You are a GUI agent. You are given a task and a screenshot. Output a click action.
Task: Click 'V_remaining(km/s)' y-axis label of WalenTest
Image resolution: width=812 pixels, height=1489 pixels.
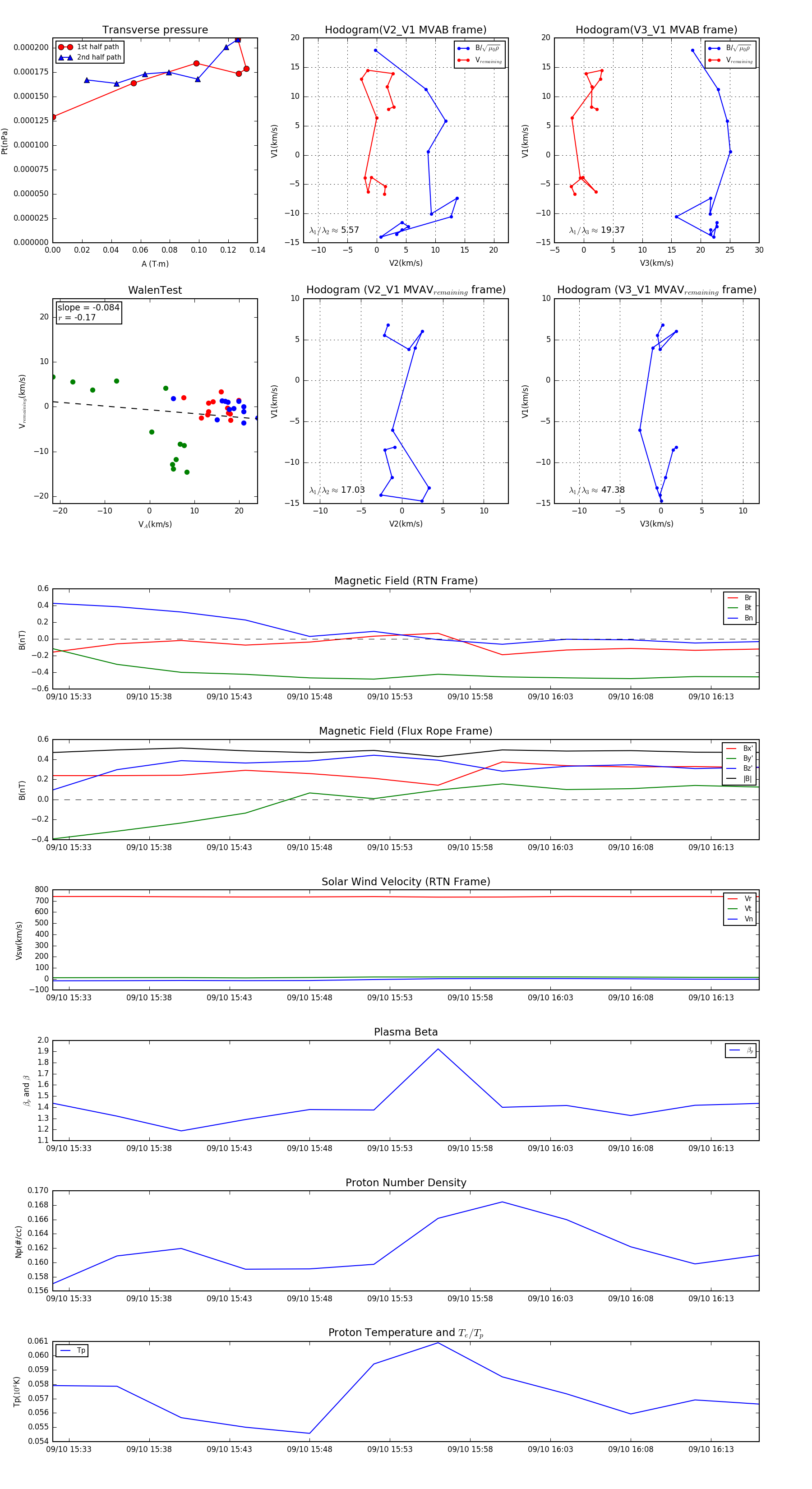coord(22,401)
